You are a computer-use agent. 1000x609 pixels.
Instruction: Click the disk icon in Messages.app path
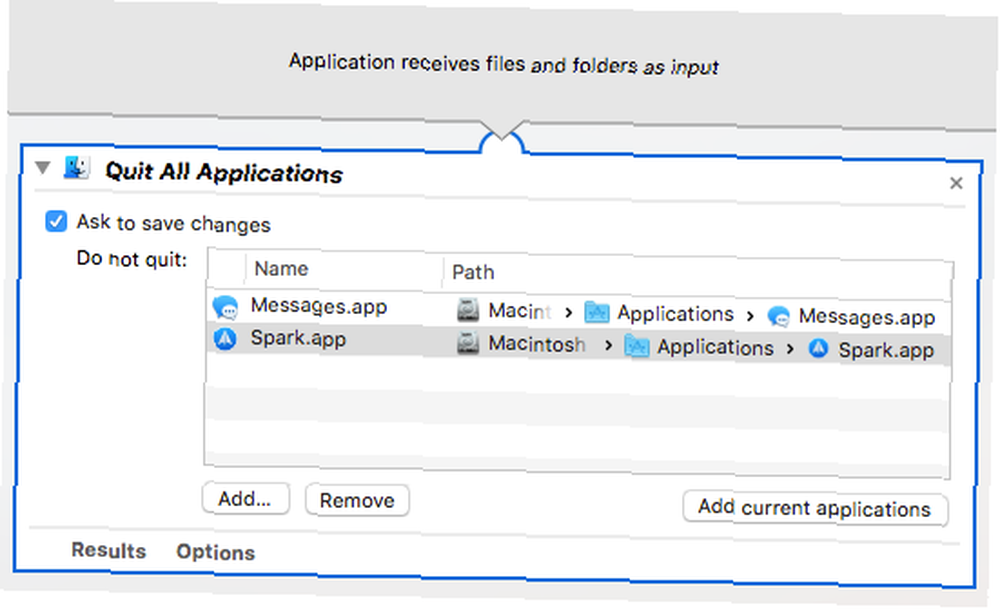point(467,311)
